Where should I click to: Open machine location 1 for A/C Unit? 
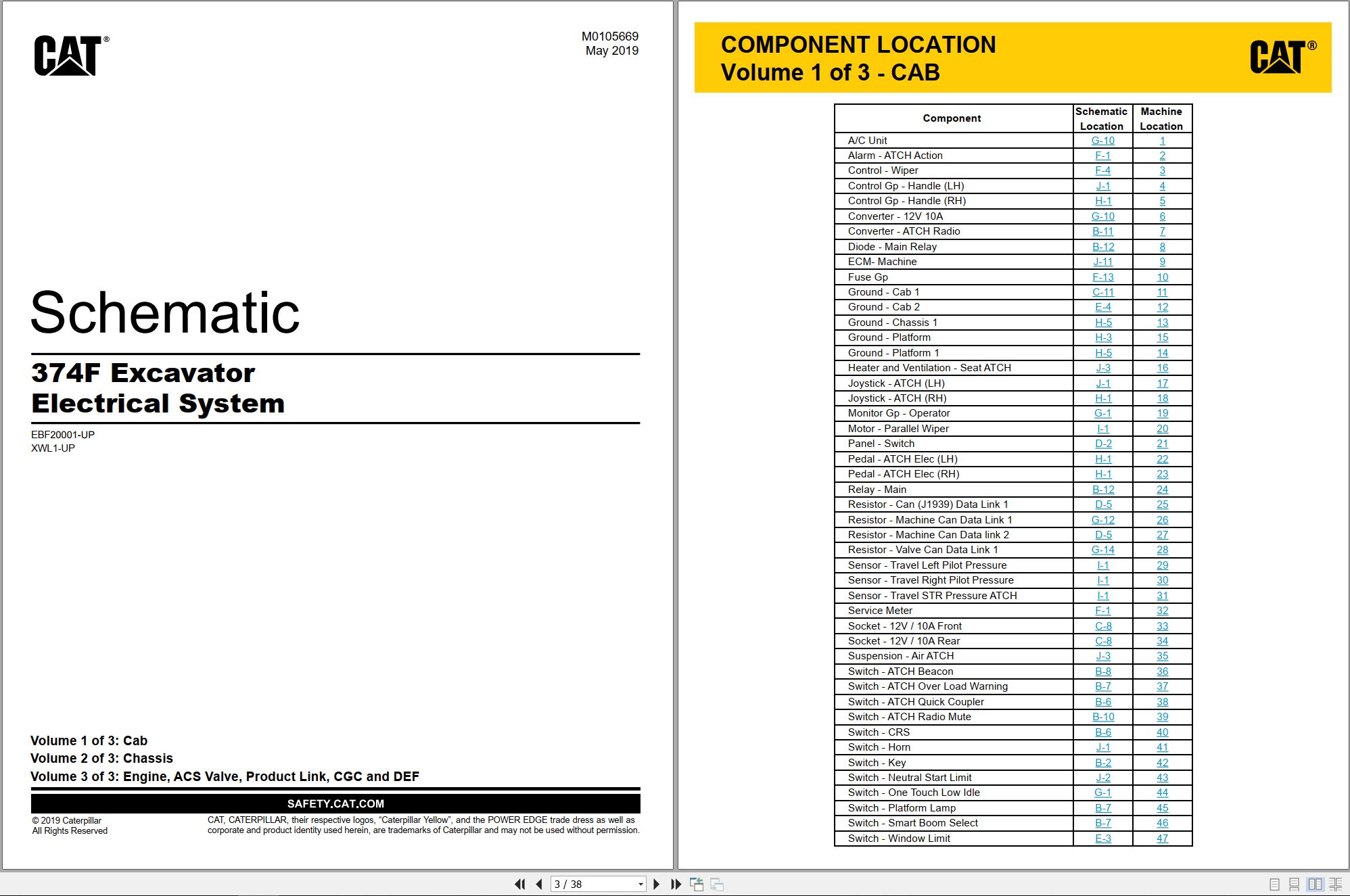coord(1163,141)
